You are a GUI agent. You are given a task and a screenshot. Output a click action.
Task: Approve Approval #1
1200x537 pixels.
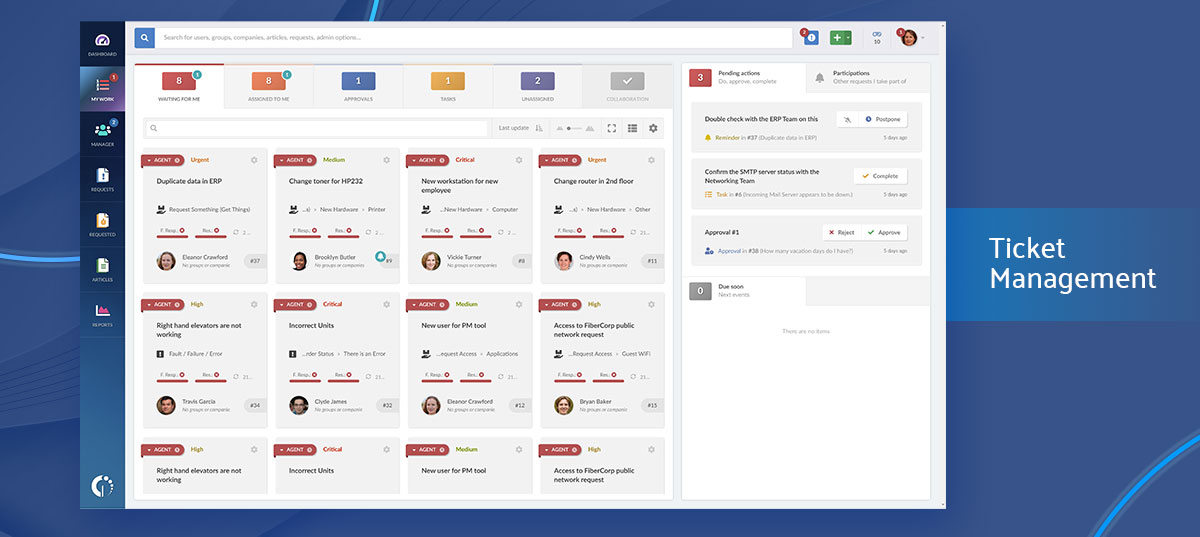[884, 232]
